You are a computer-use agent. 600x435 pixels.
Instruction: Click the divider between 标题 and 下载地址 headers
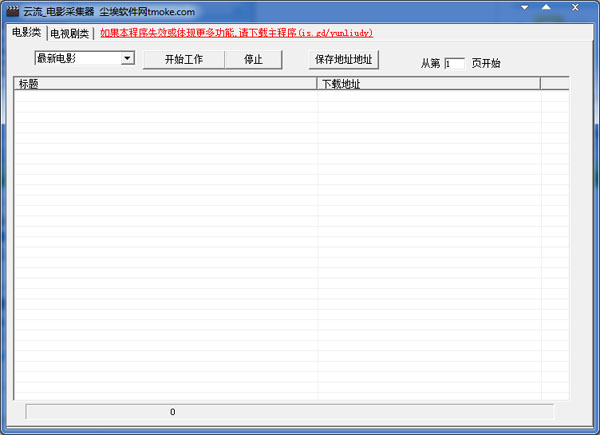pos(317,84)
